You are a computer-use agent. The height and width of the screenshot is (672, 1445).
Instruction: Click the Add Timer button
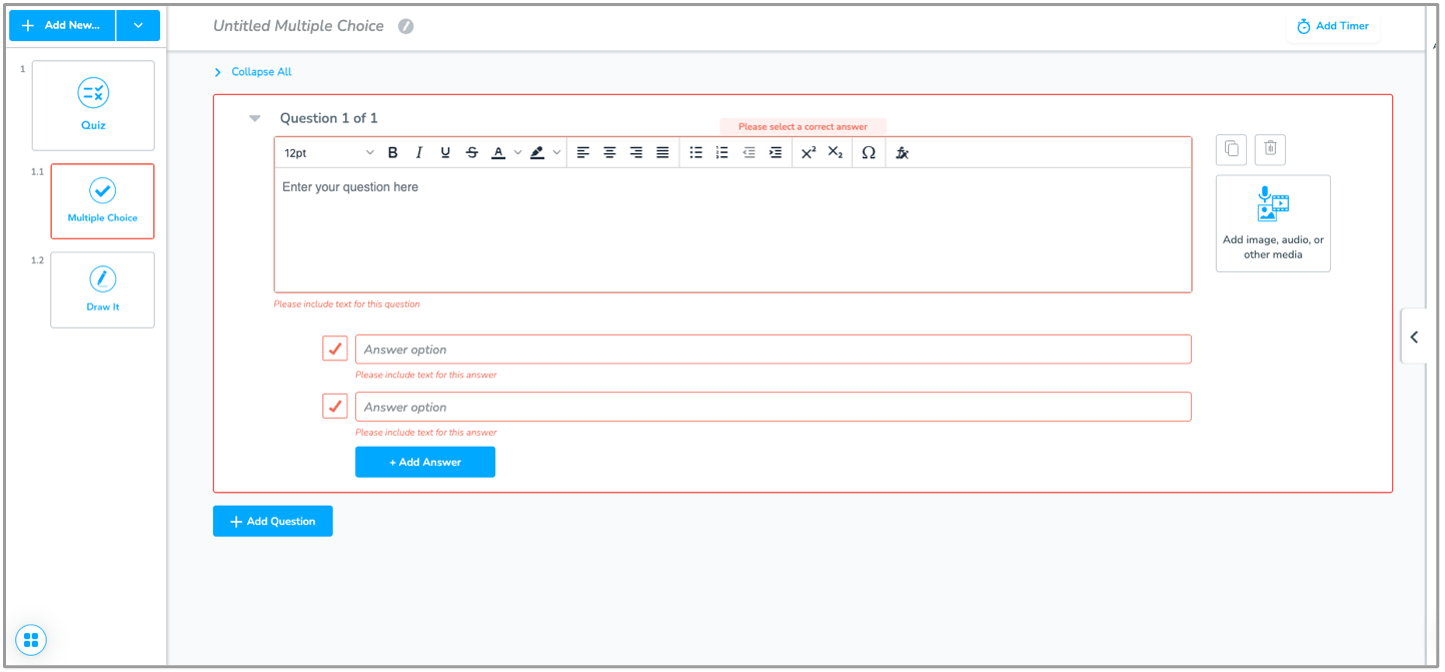click(1333, 26)
